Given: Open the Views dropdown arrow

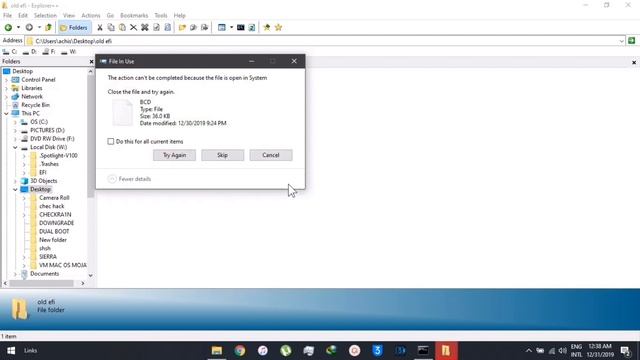Looking at the screenshot, I should (231, 27).
